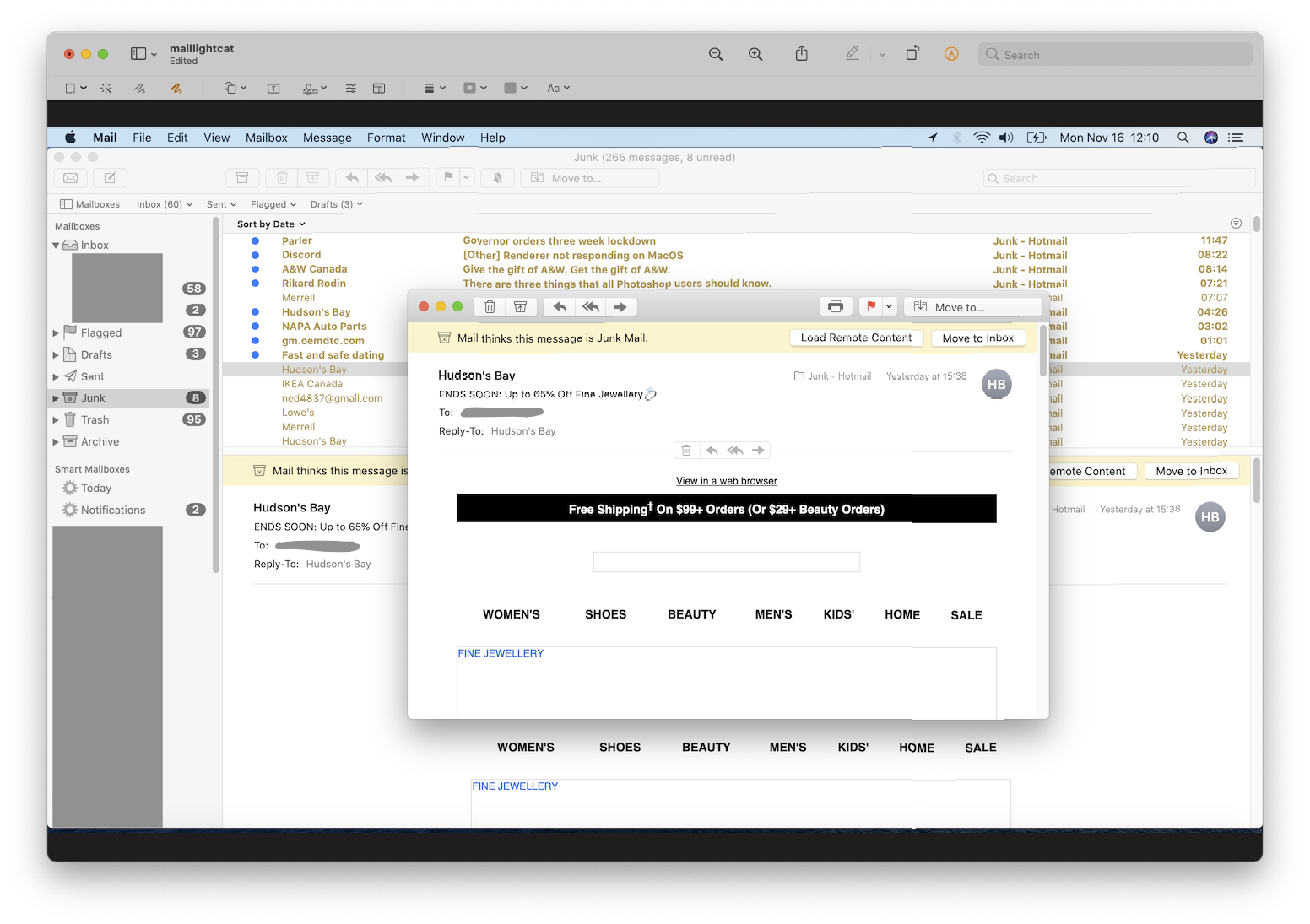1310x924 pixels.
Task: Open the Fill Color swatch menu
Action: coord(516,88)
